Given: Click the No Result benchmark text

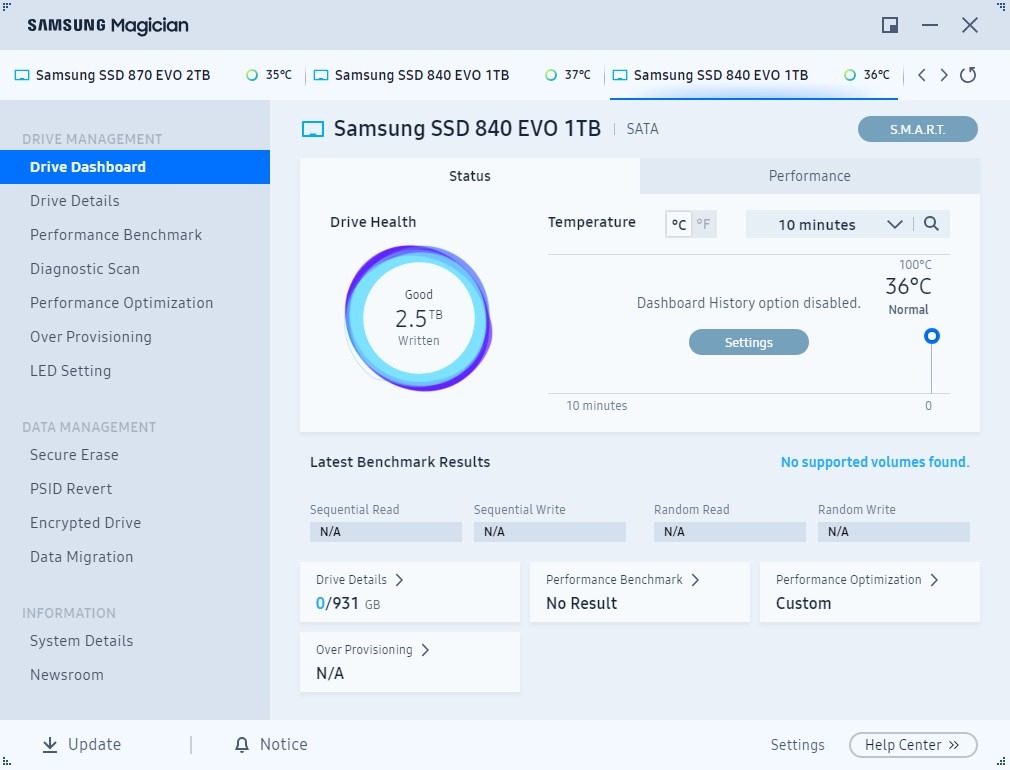Looking at the screenshot, I should pos(582,604).
